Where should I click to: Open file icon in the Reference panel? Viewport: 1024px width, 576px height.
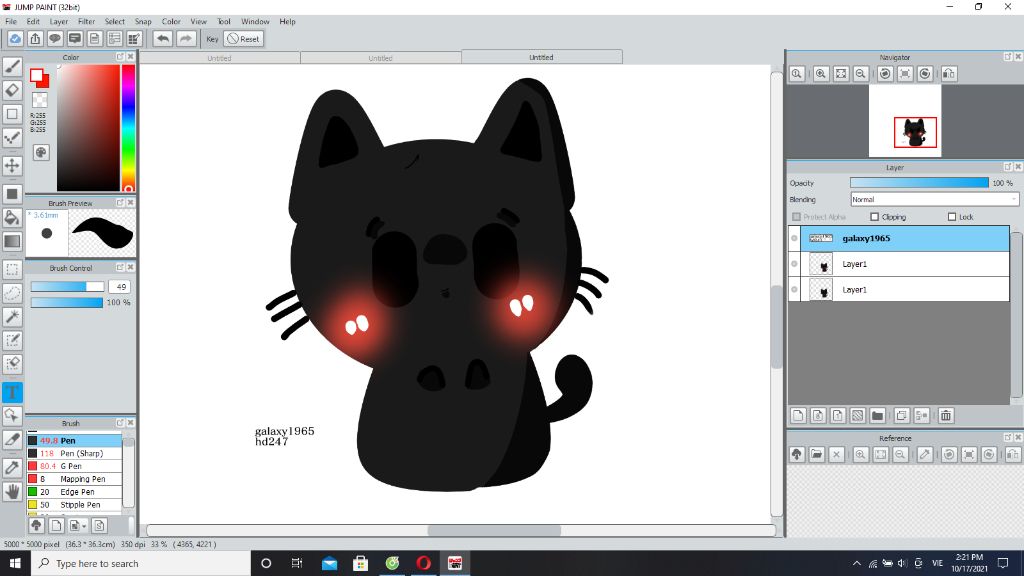pyautogui.click(x=816, y=455)
